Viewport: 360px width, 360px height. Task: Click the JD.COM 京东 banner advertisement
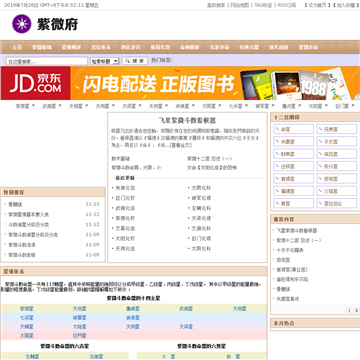(x=180, y=83)
